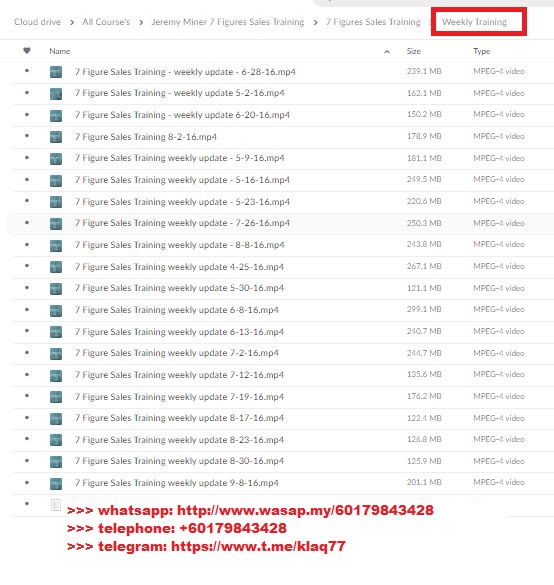Image resolution: width=554 pixels, height=585 pixels.
Task: Open 7 Figures Sales Training breadcrumb
Action: tap(373, 22)
